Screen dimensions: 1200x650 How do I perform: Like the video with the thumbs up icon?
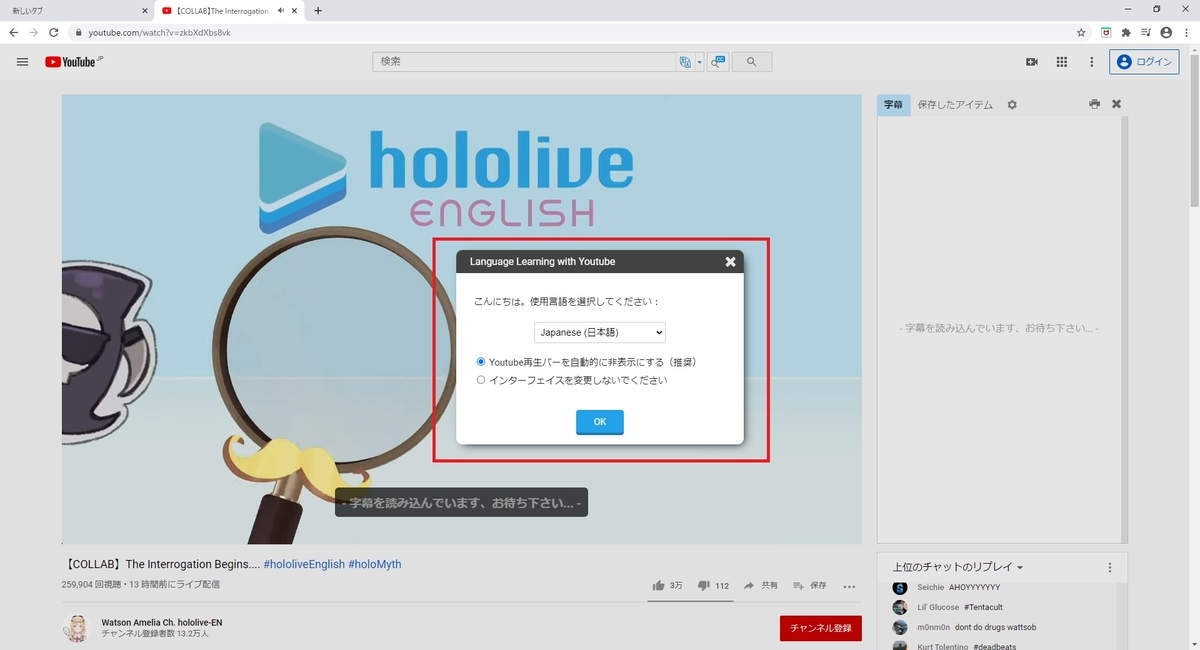[658, 586]
